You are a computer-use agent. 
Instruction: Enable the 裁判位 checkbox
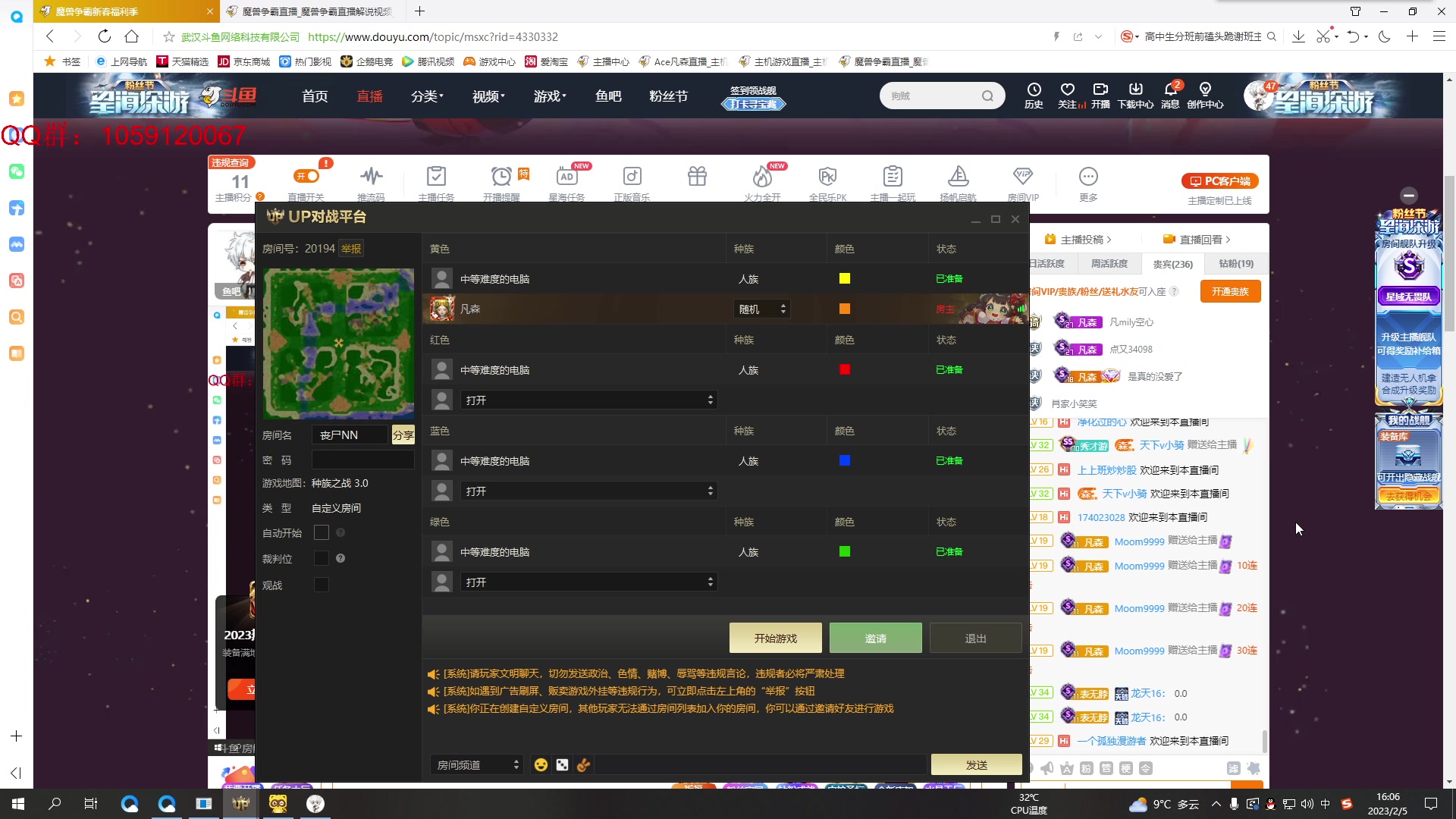coord(322,559)
